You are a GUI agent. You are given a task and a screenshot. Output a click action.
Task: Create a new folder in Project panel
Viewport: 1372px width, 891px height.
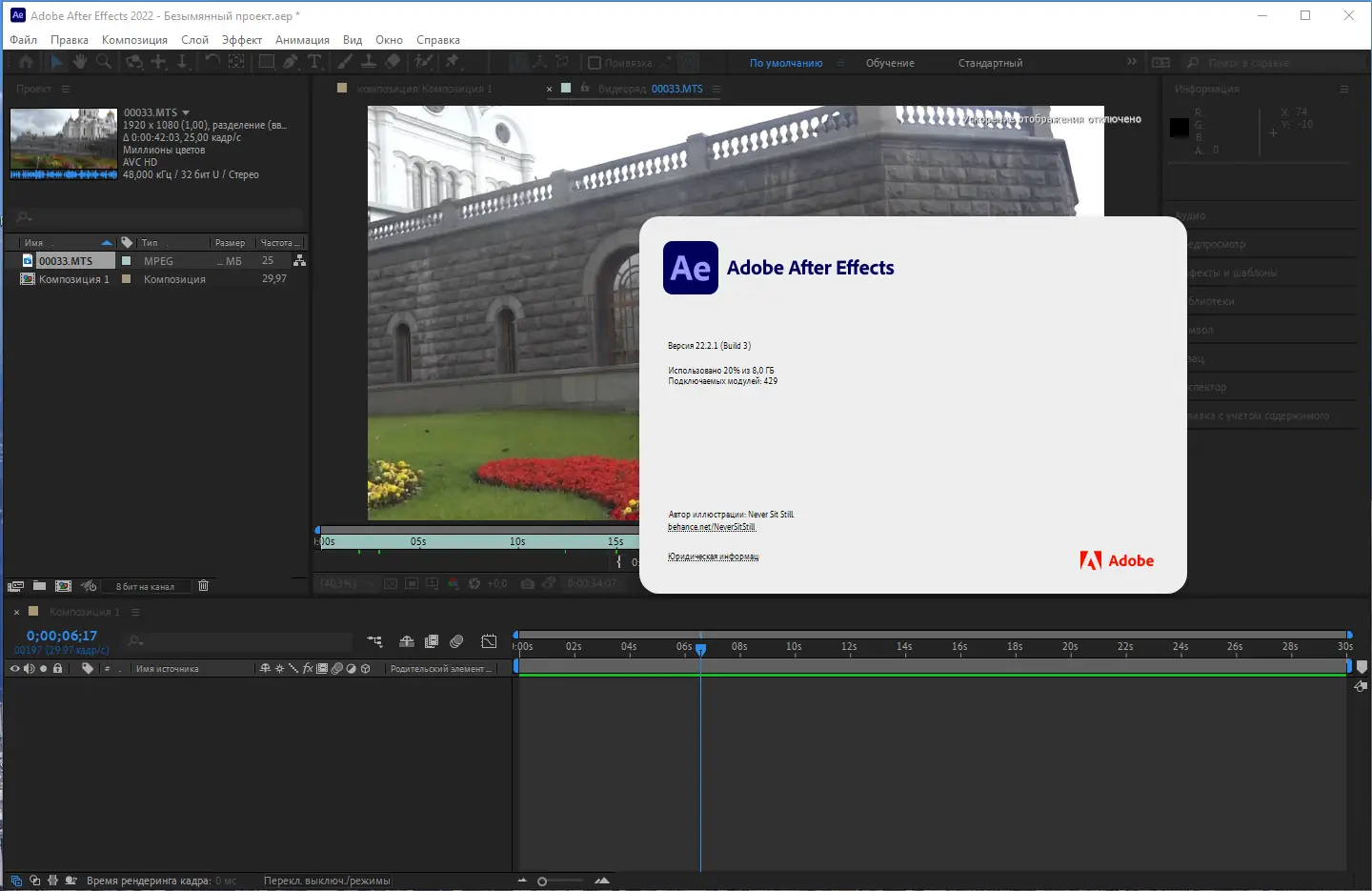(39, 586)
